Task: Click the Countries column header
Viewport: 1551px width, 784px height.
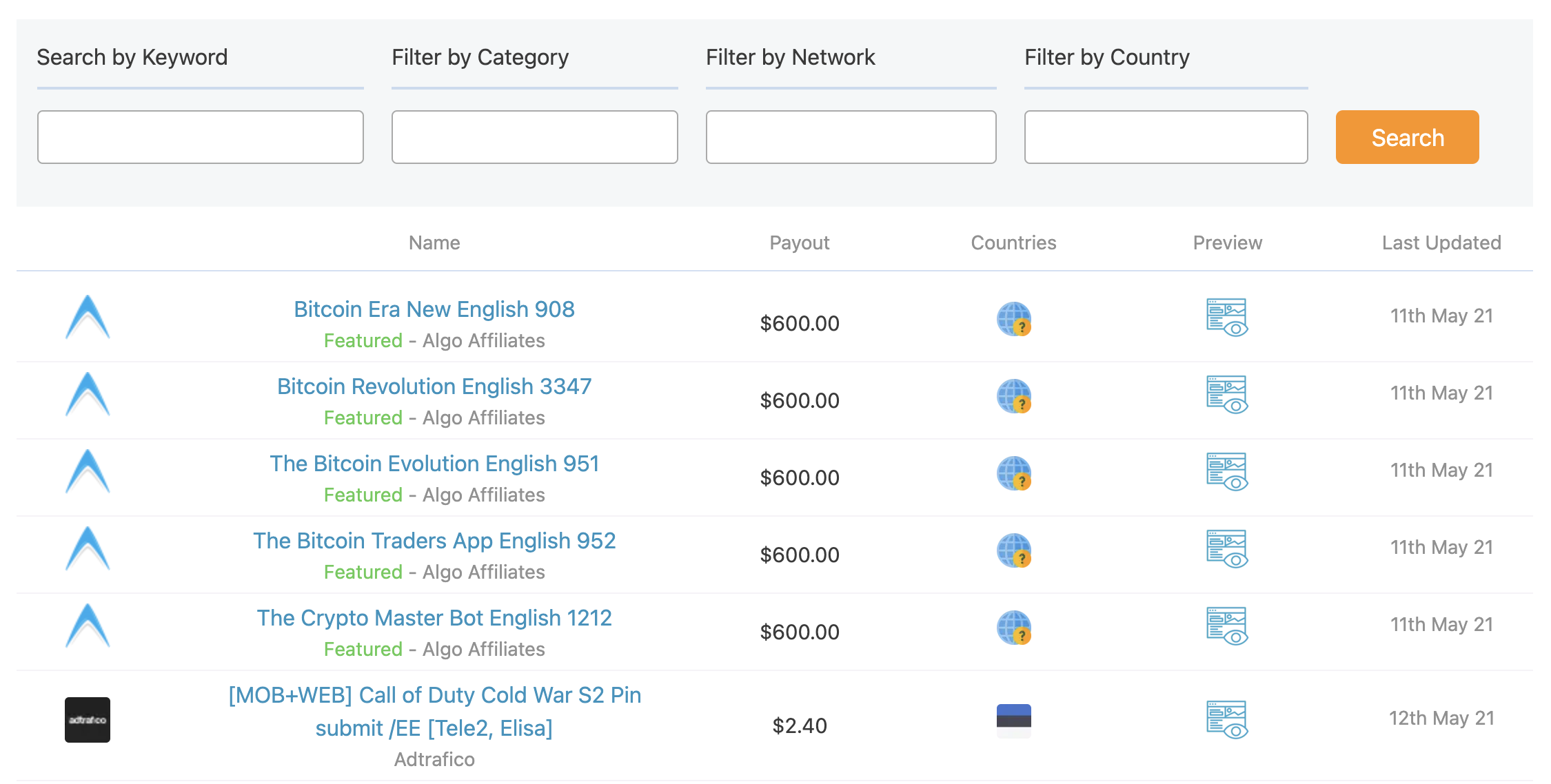Action: [x=1014, y=243]
